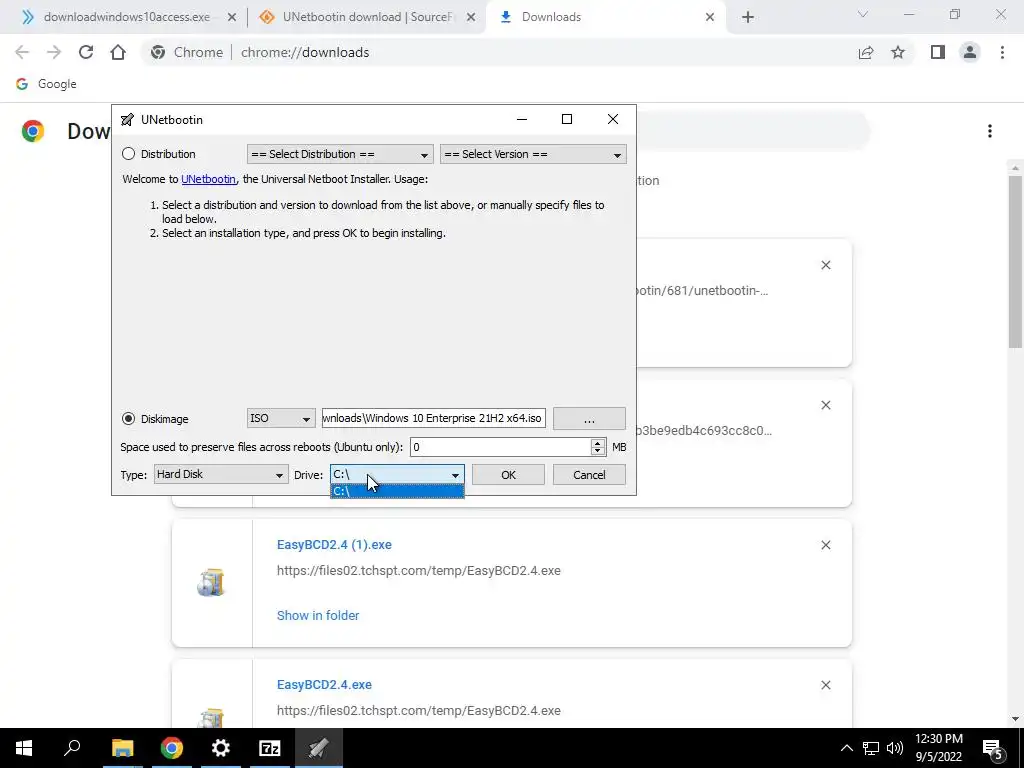Viewport: 1024px width, 768px height.
Task: Click UNetbootin icon in taskbar
Action: (319, 748)
